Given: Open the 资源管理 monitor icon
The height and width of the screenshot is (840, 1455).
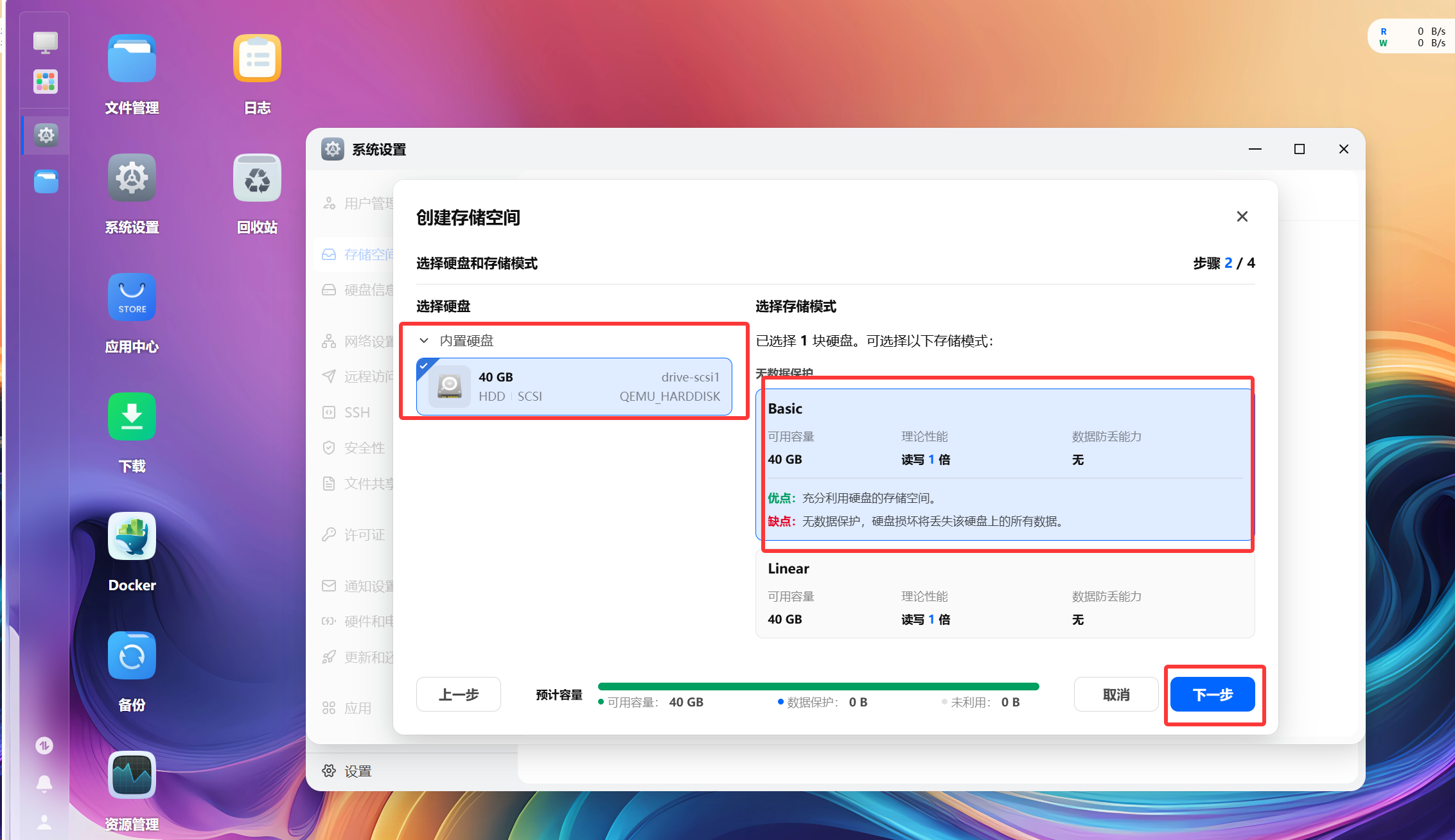Looking at the screenshot, I should tap(132, 776).
